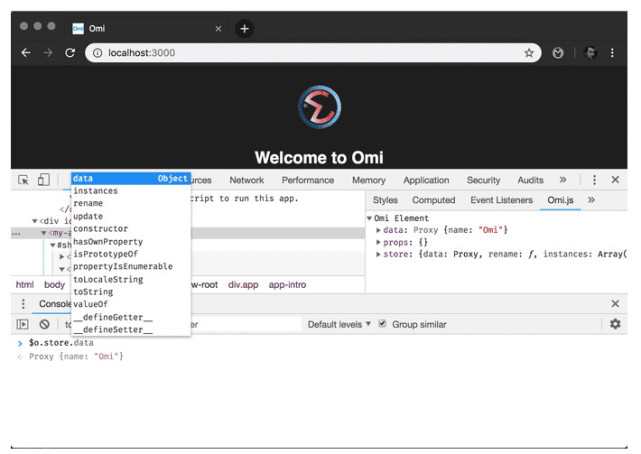
Task: Open the Computed sidebar tab
Action: 433,200
